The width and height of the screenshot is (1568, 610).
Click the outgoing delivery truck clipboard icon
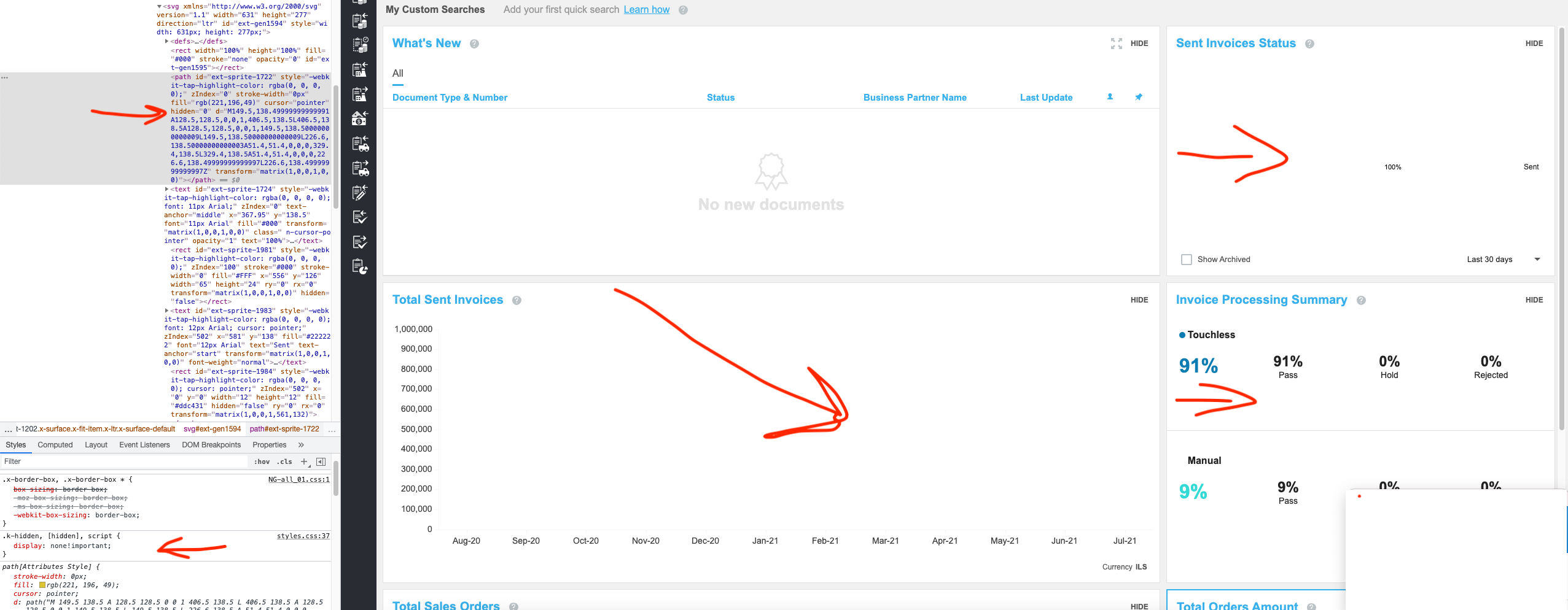361,168
